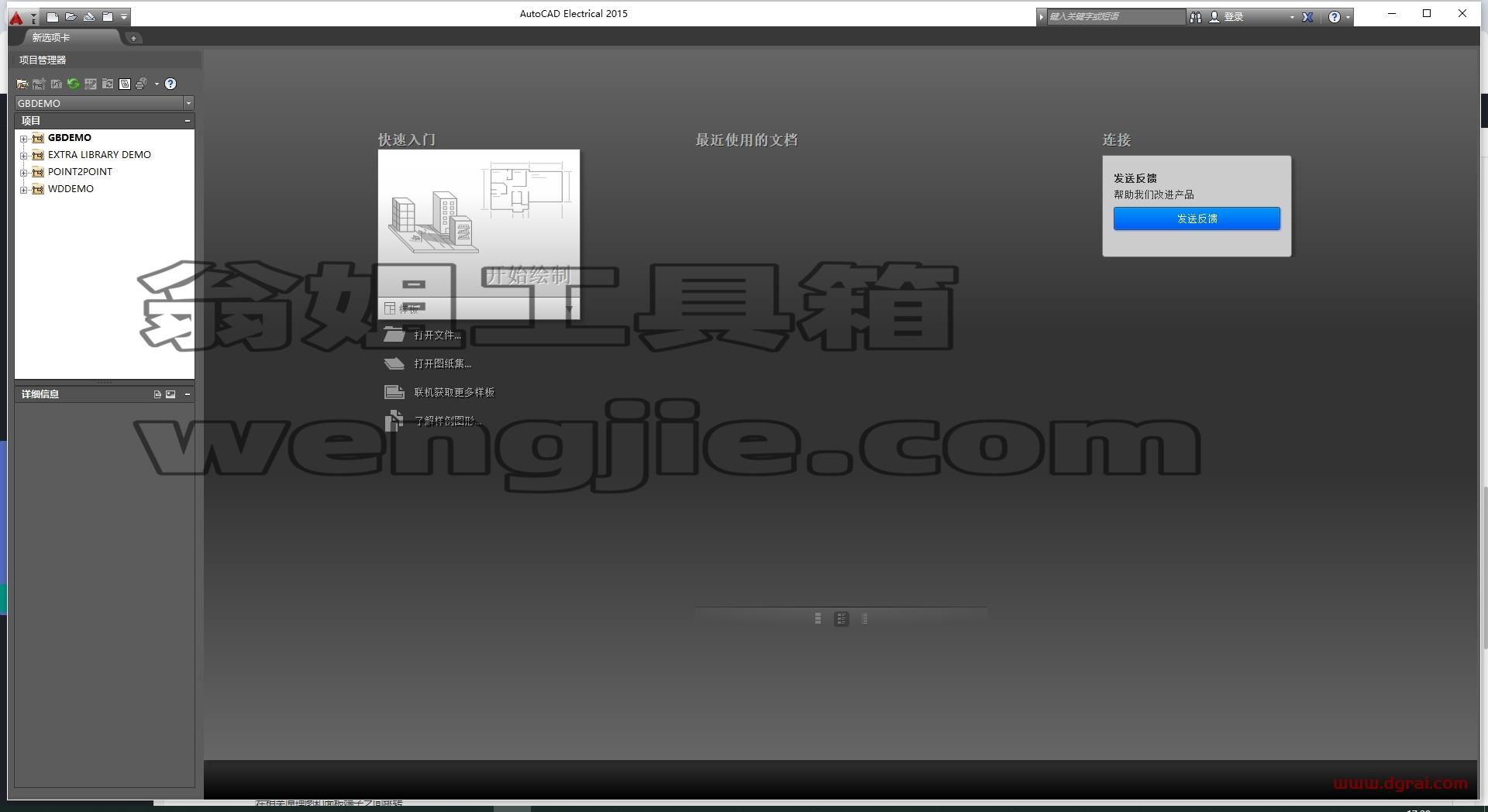Screen dimensions: 1488x812
Task: Click the Open Project icon in Project Manager toolbar
Action: coord(22,84)
